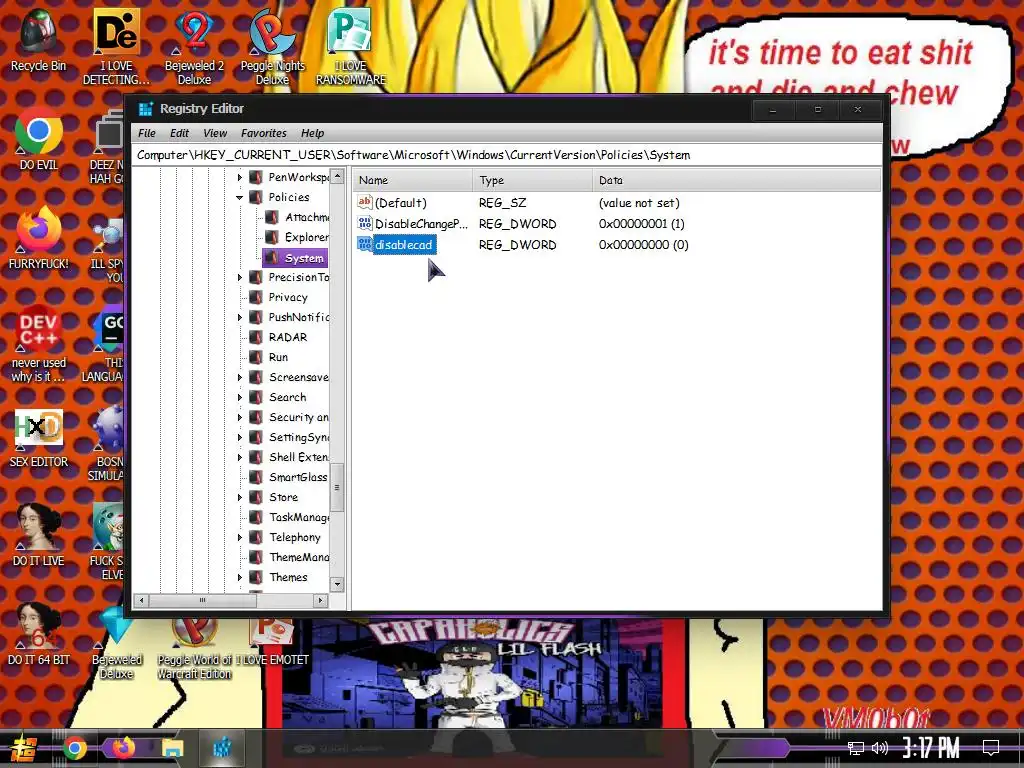
Task: Open the Favorites menu
Action: pyautogui.click(x=264, y=133)
